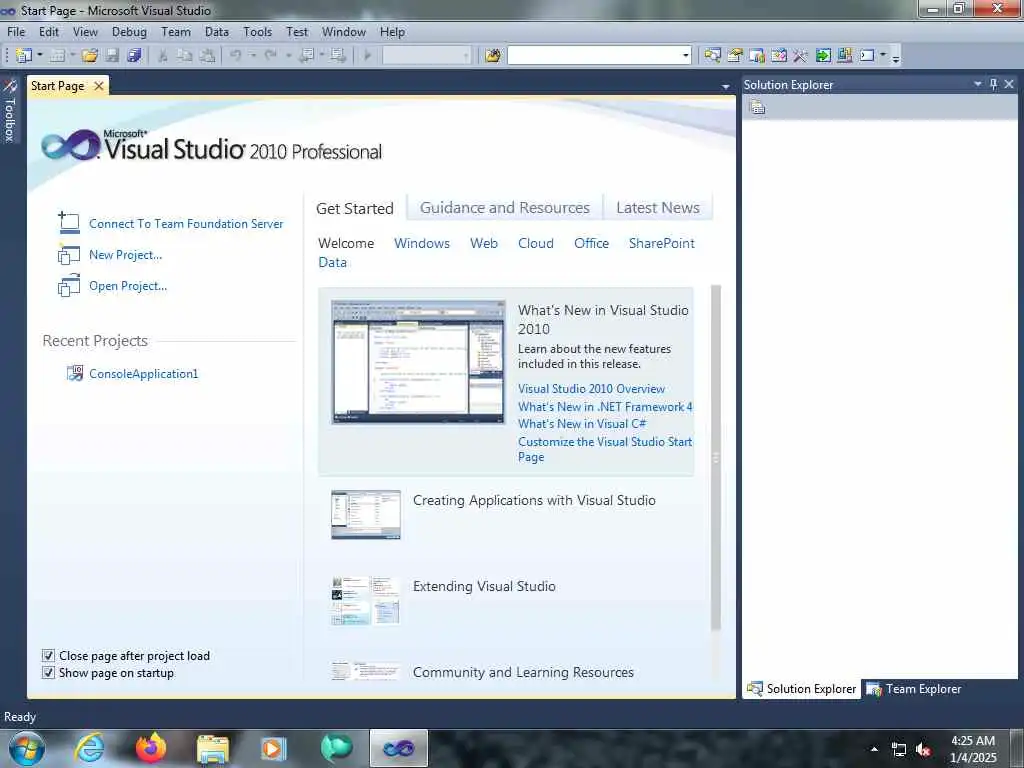Select the Windows category link

[422, 243]
